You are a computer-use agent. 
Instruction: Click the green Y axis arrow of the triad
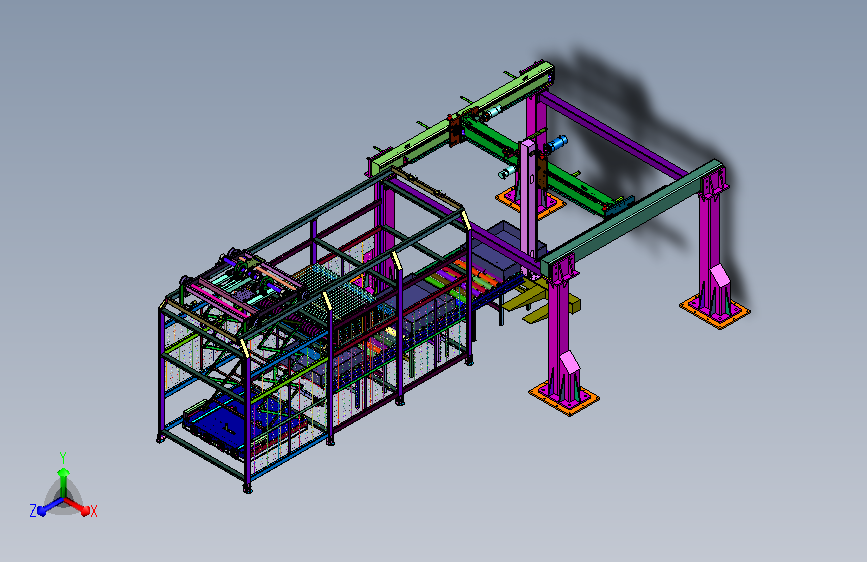64,481
